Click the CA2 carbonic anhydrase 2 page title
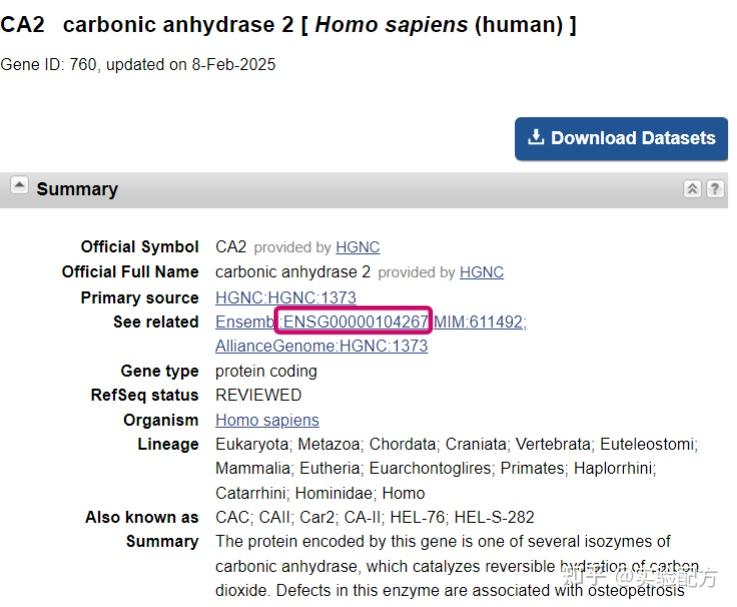737x607 pixels. [x=288, y=24]
